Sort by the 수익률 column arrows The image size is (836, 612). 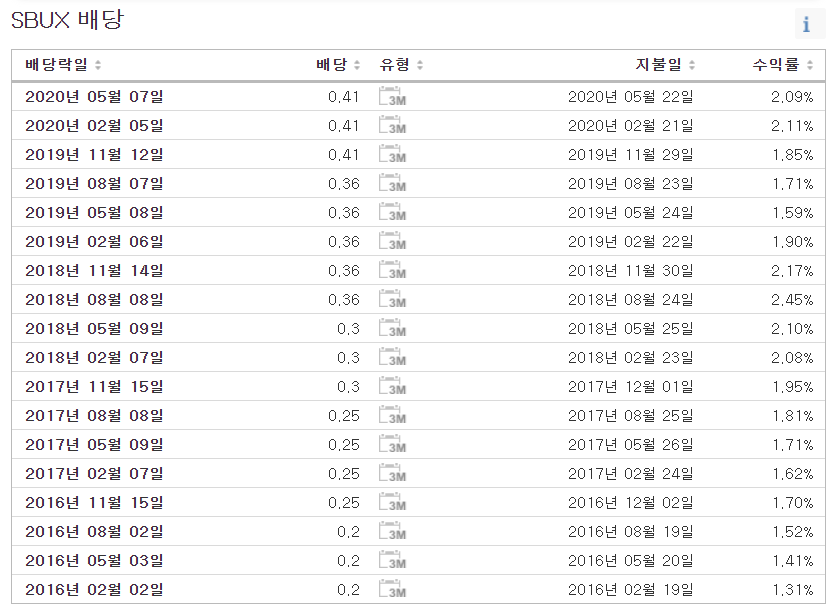click(810, 65)
